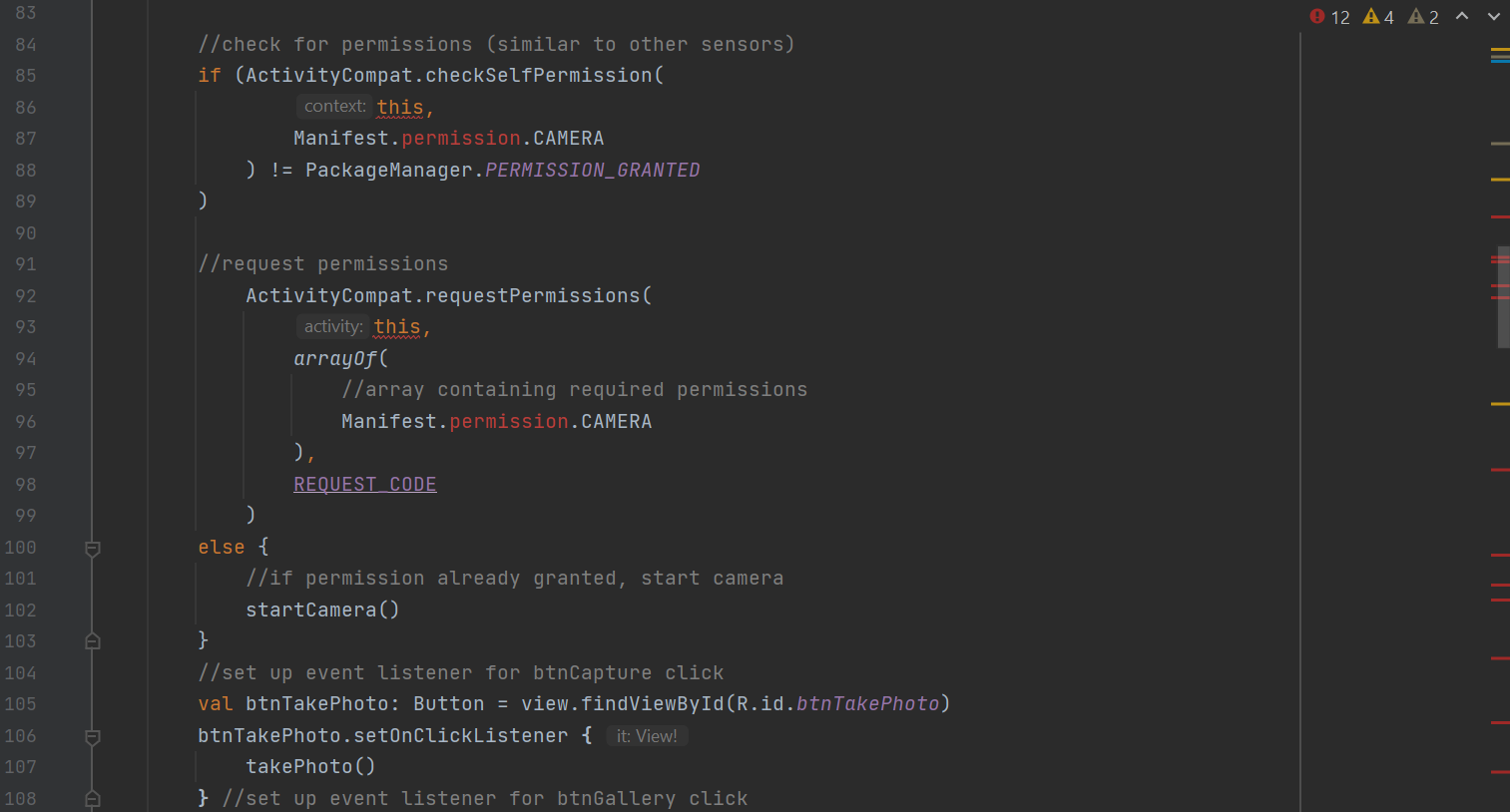Image resolution: width=1510 pixels, height=812 pixels.
Task: Click the weak warning indicator showing 2
Action: pos(1423,17)
